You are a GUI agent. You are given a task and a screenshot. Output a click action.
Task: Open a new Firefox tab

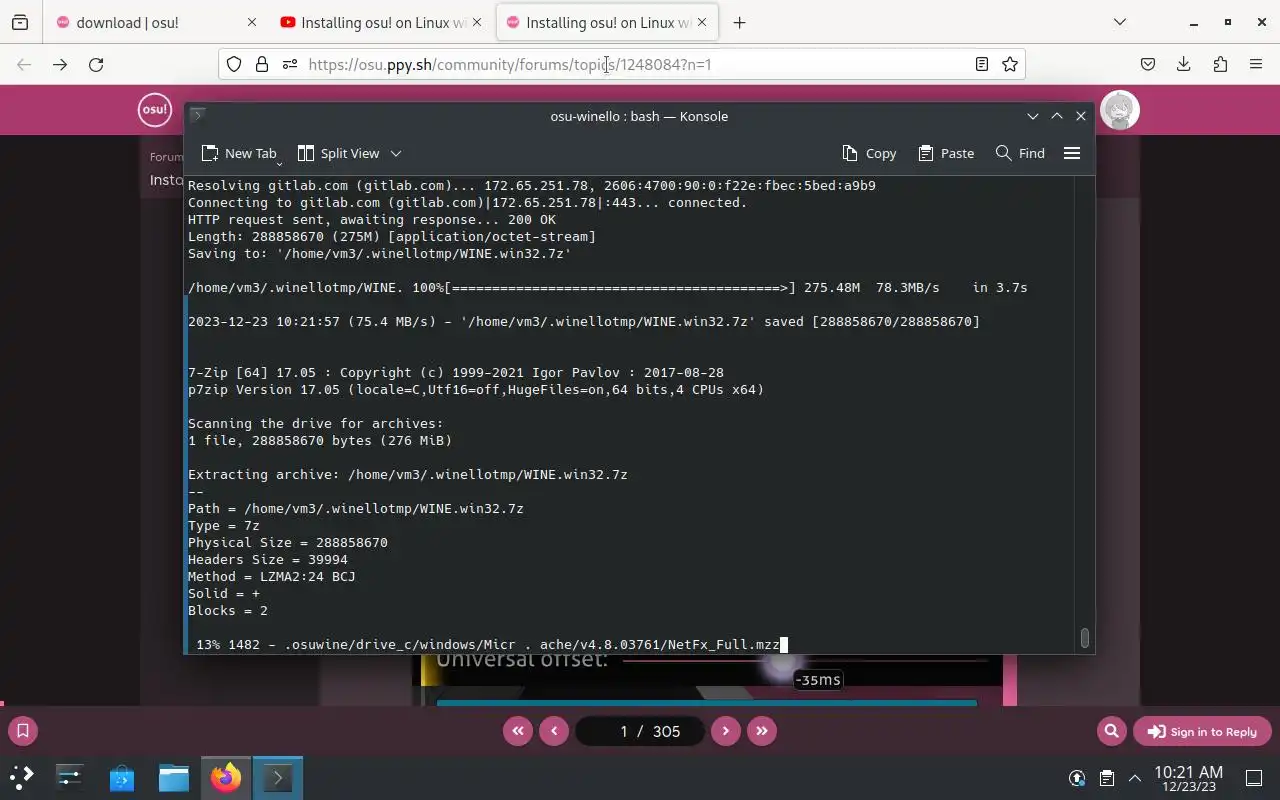point(739,22)
